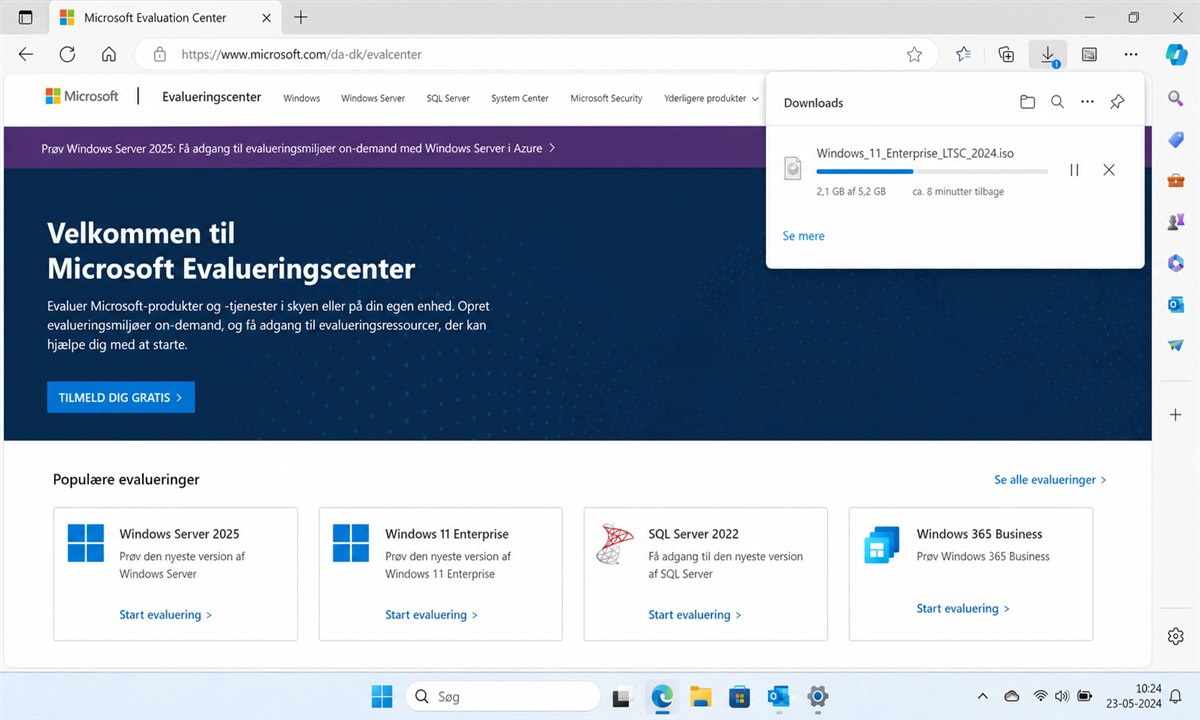
Task: Click Se mere in the Downloads panel
Action: tap(804, 236)
